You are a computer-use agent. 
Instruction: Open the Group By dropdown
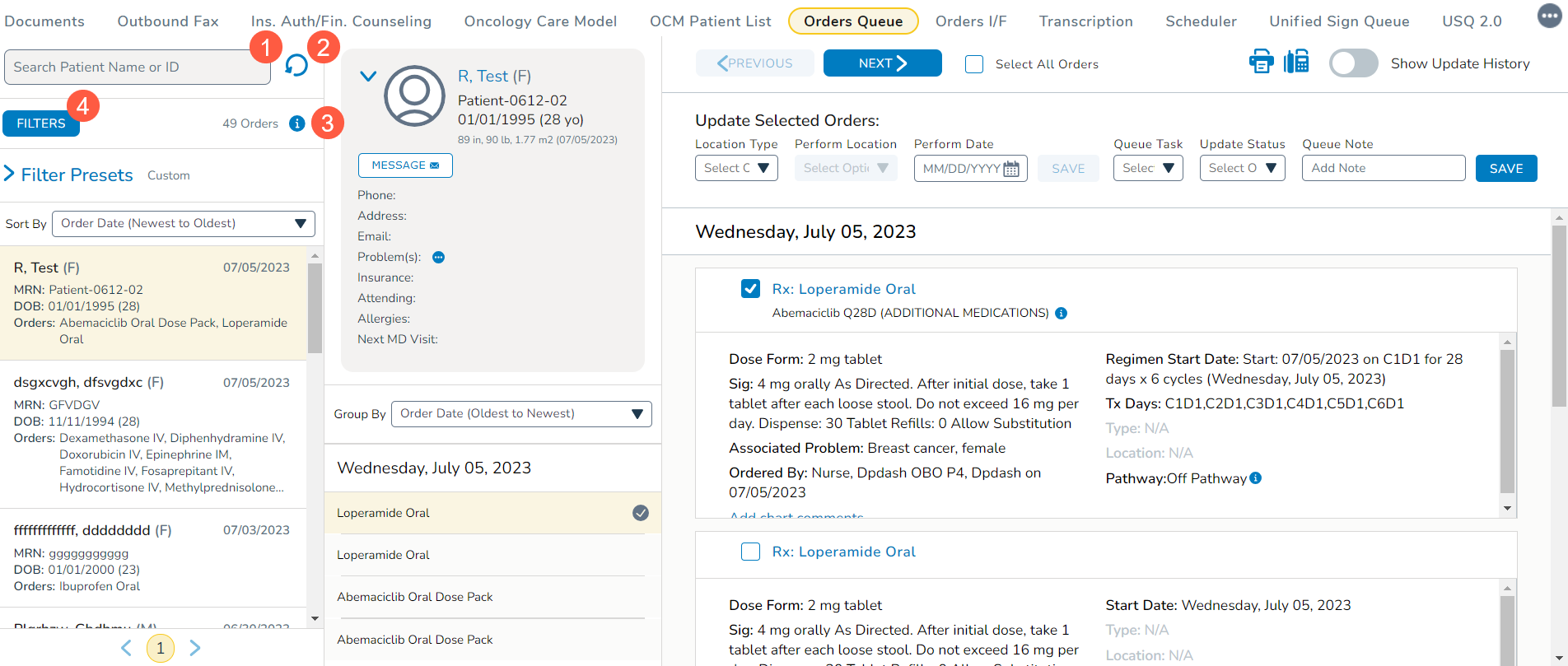pyautogui.click(x=520, y=414)
